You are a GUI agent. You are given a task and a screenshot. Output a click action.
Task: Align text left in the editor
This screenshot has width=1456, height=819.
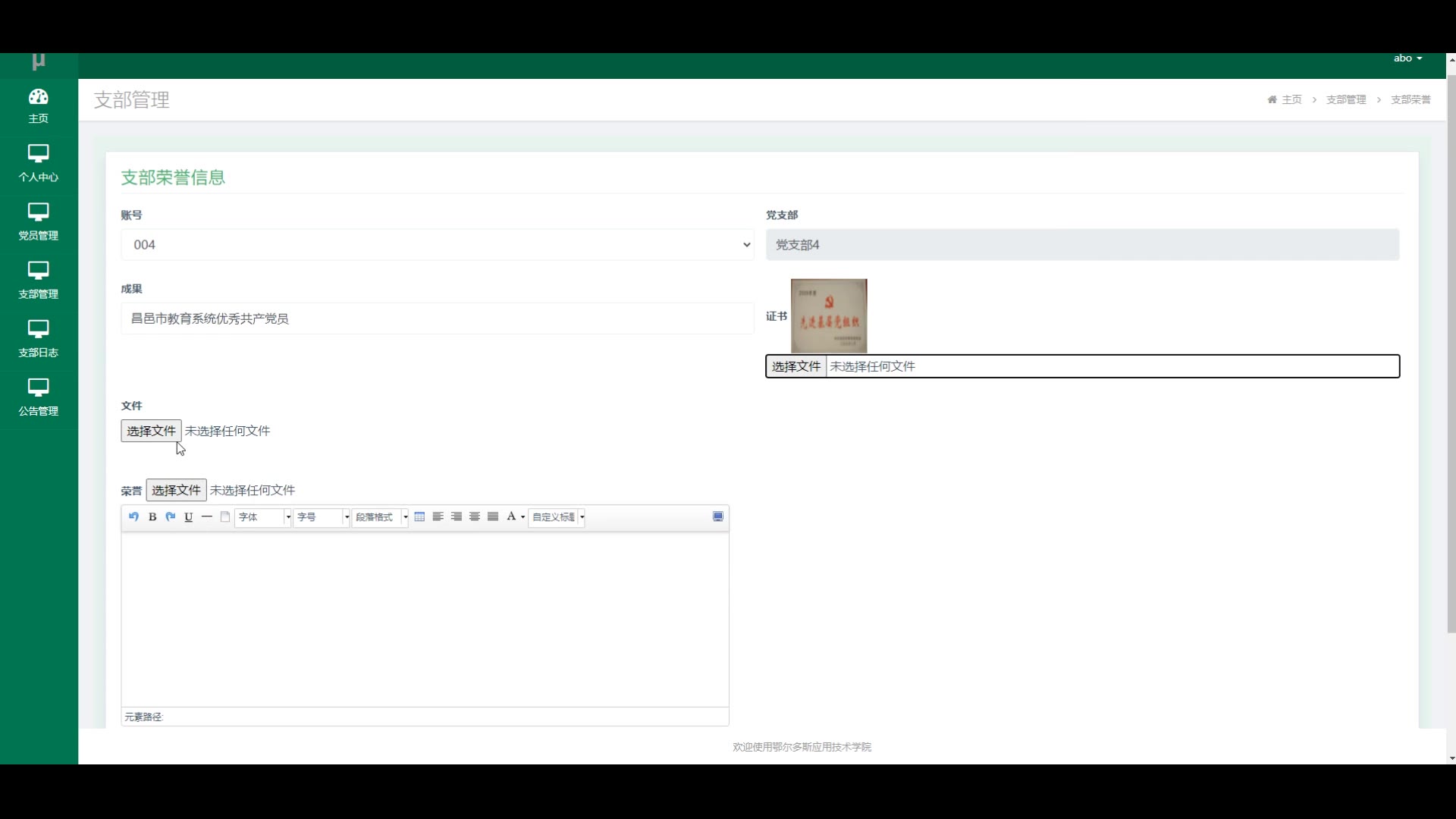click(x=438, y=517)
